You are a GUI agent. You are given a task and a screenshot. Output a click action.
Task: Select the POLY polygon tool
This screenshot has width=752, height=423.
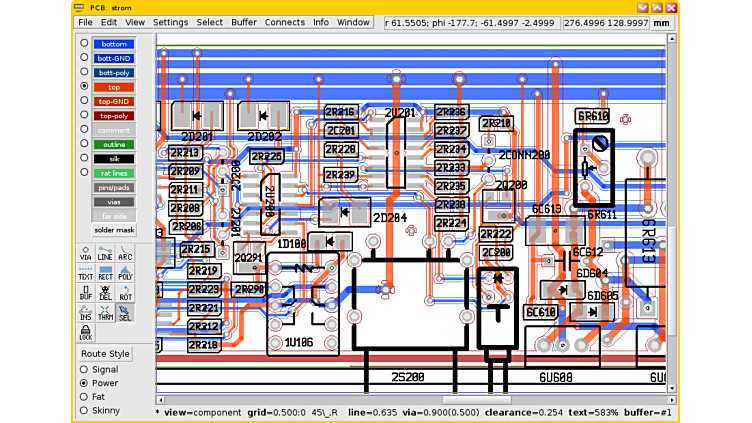coord(125,273)
